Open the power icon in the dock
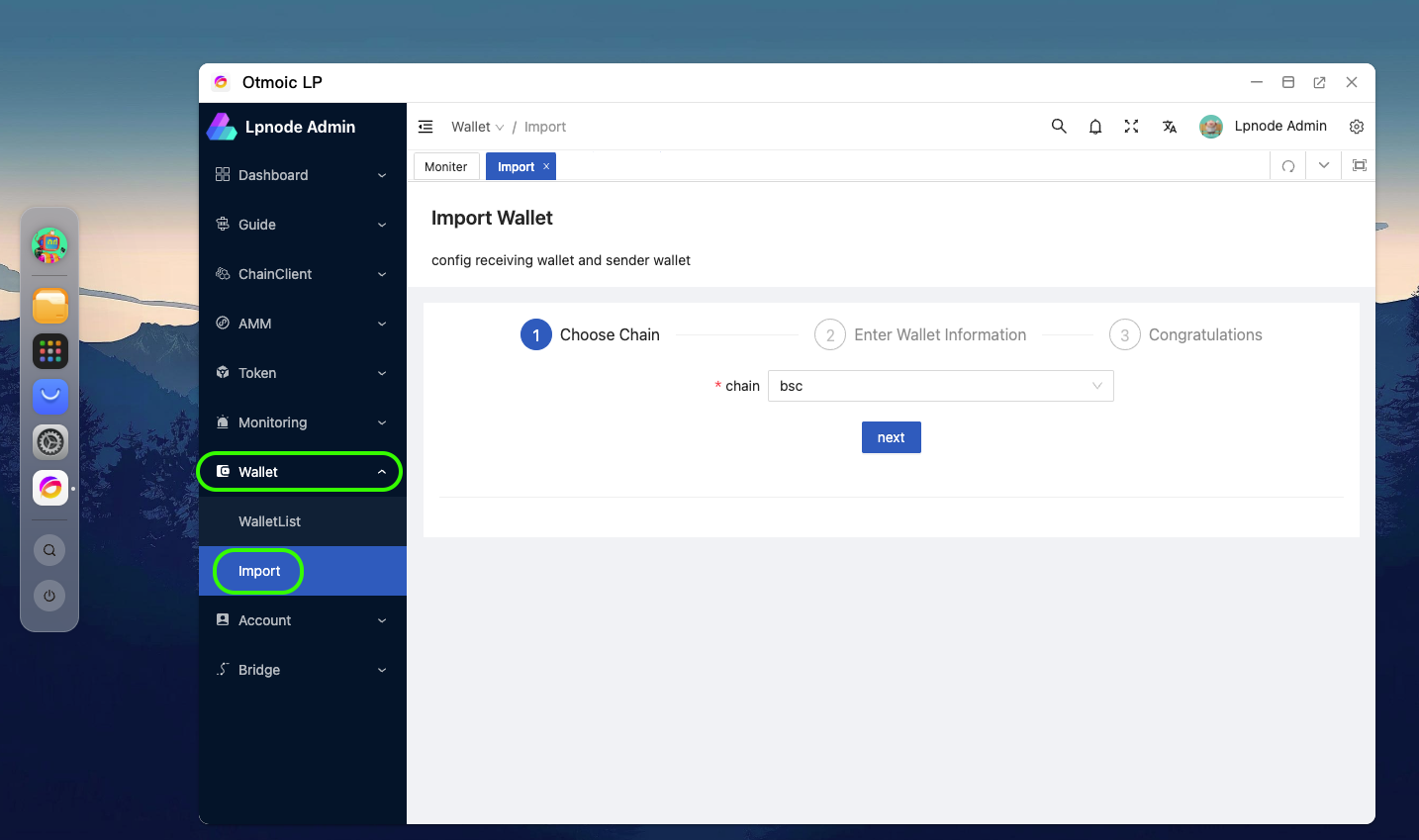Image resolution: width=1419 pixels, height=840 pixels. click(x=49, y=596)
